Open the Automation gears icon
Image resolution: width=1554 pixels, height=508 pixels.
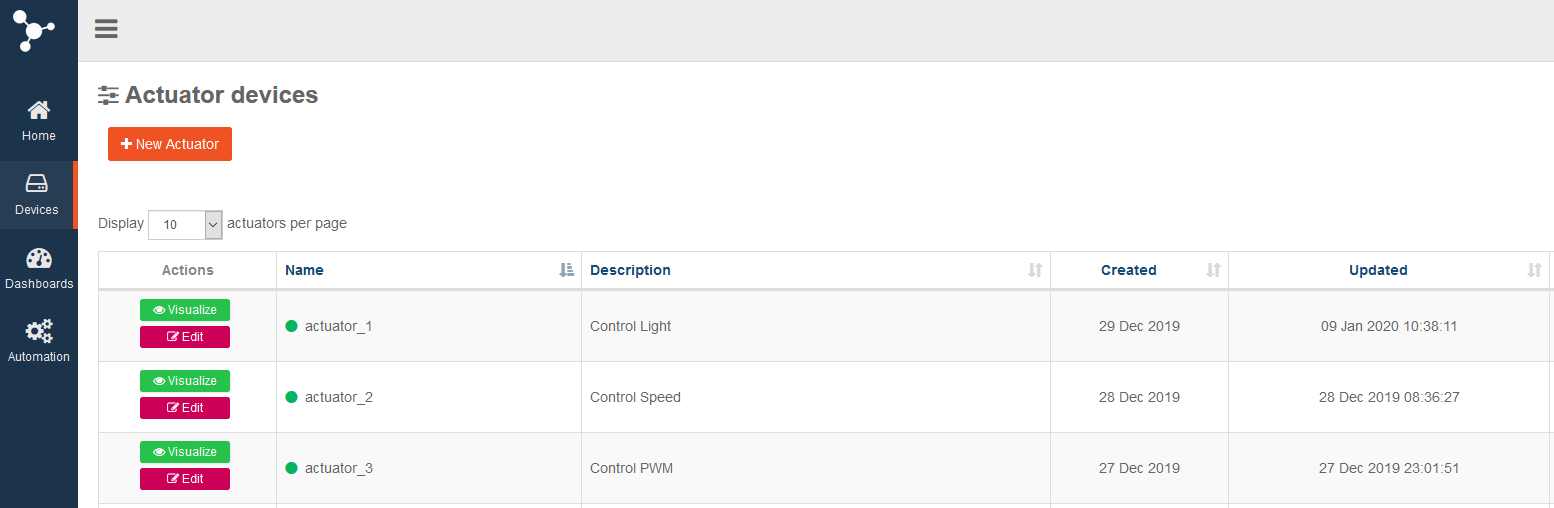click(x=39, y=331)
